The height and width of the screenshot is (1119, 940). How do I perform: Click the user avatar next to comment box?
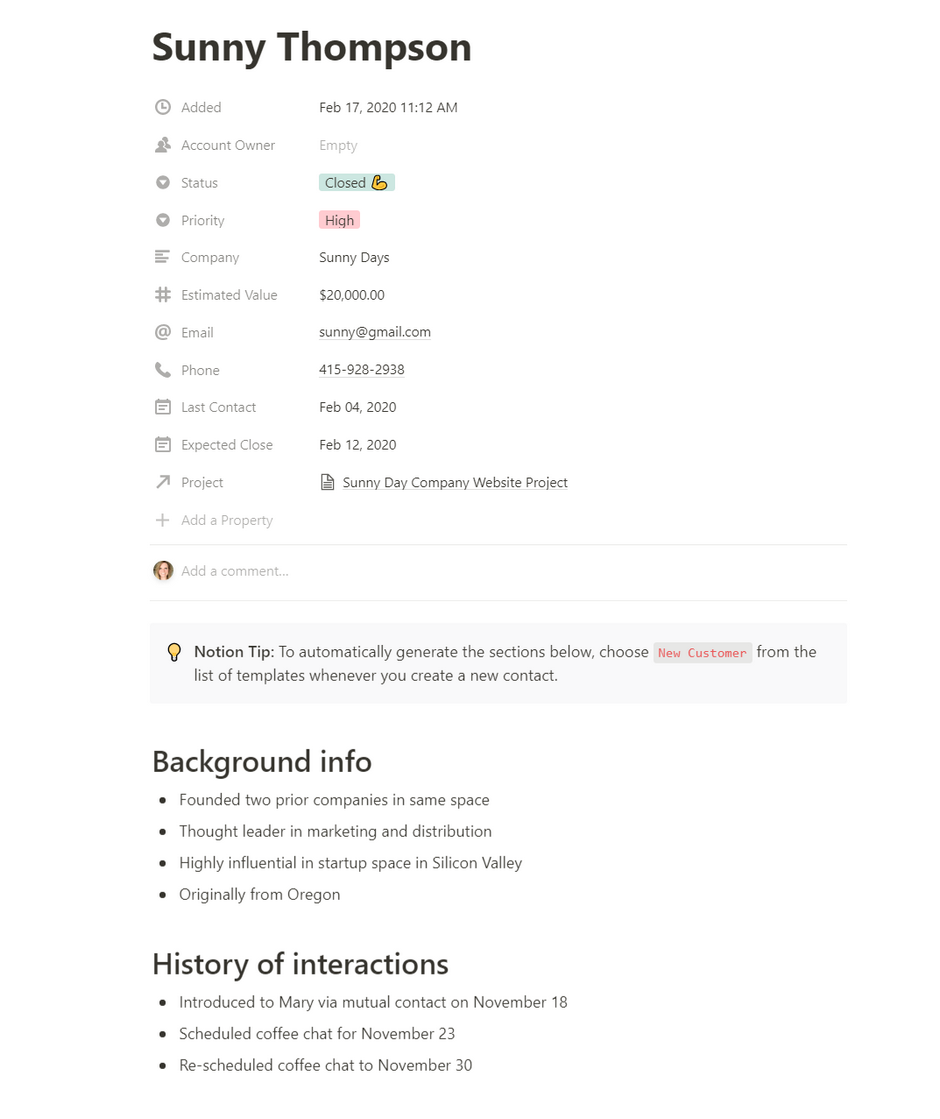(163, 571)
